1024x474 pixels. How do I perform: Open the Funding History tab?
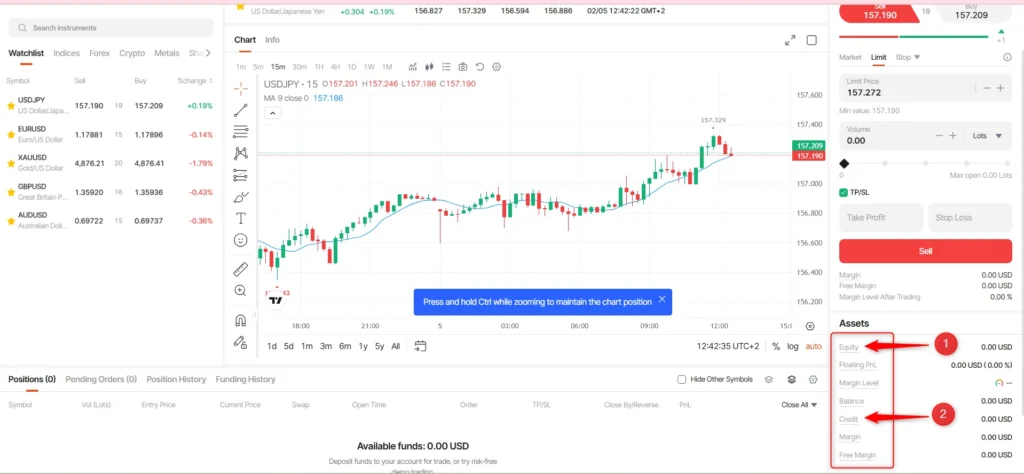tap(246, 379)
